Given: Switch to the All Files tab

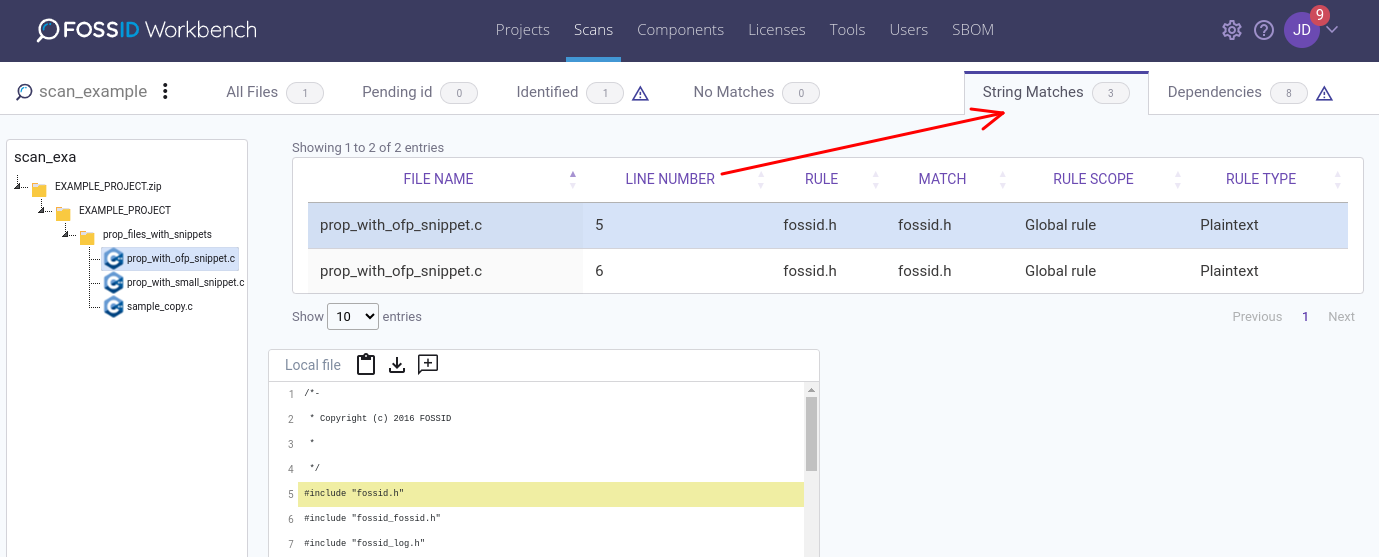Looking at the screenshot, I should tap(274, 92).
